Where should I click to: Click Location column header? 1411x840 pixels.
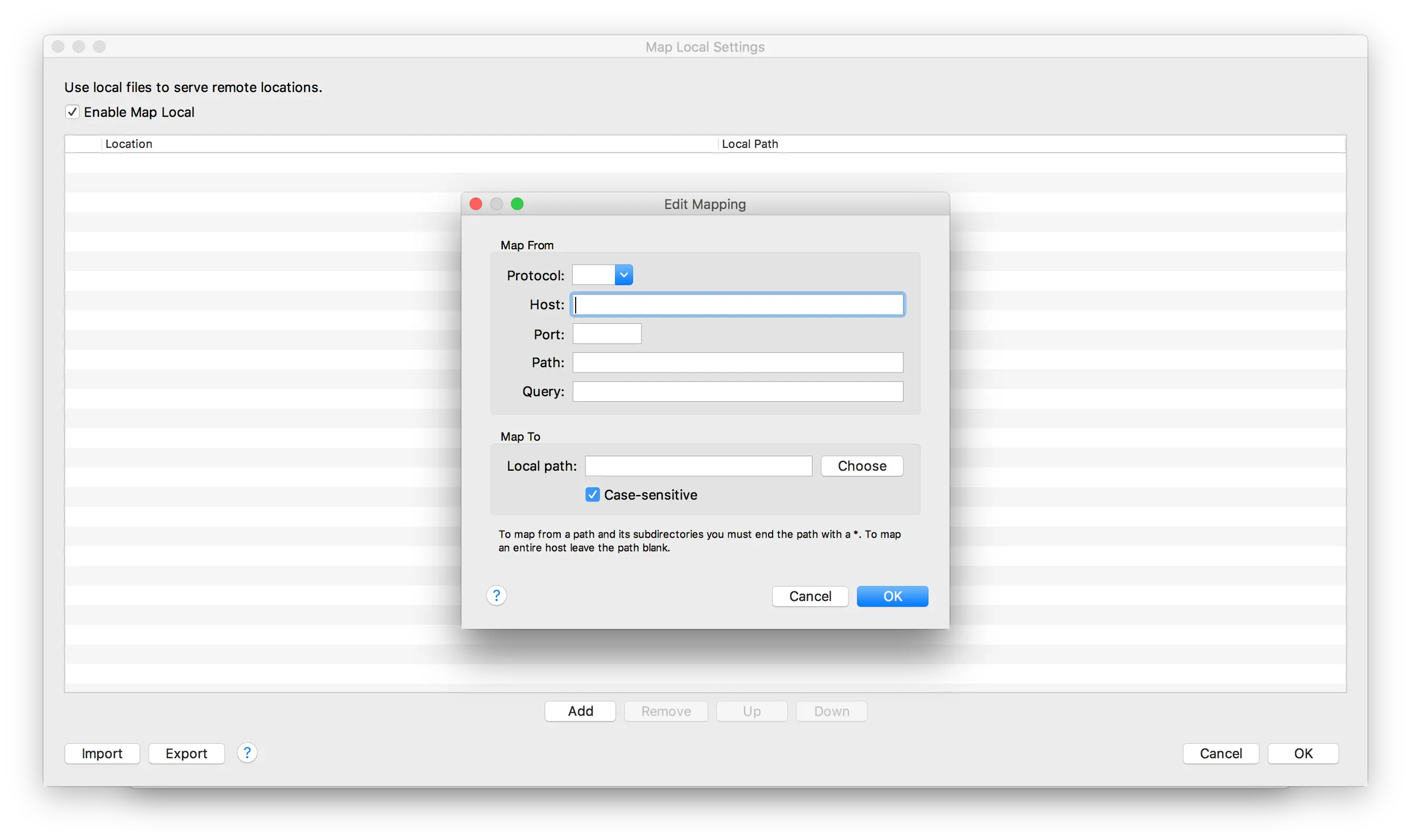128,144
